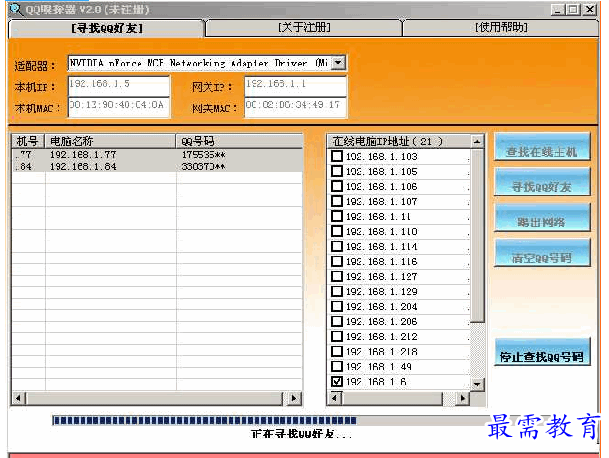Click the 机号 column header
Screen dimensions: 609x458
click(28, 141)
